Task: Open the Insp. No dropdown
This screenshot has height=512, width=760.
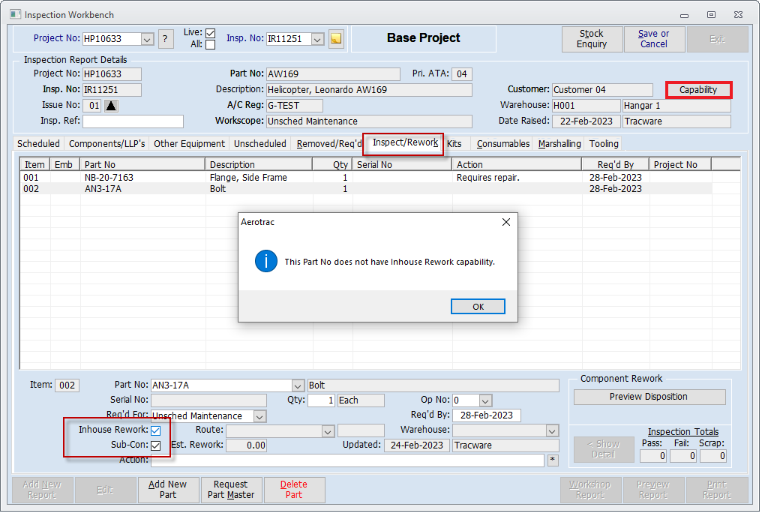Action: pyautogui.click(x=317, y=39)
